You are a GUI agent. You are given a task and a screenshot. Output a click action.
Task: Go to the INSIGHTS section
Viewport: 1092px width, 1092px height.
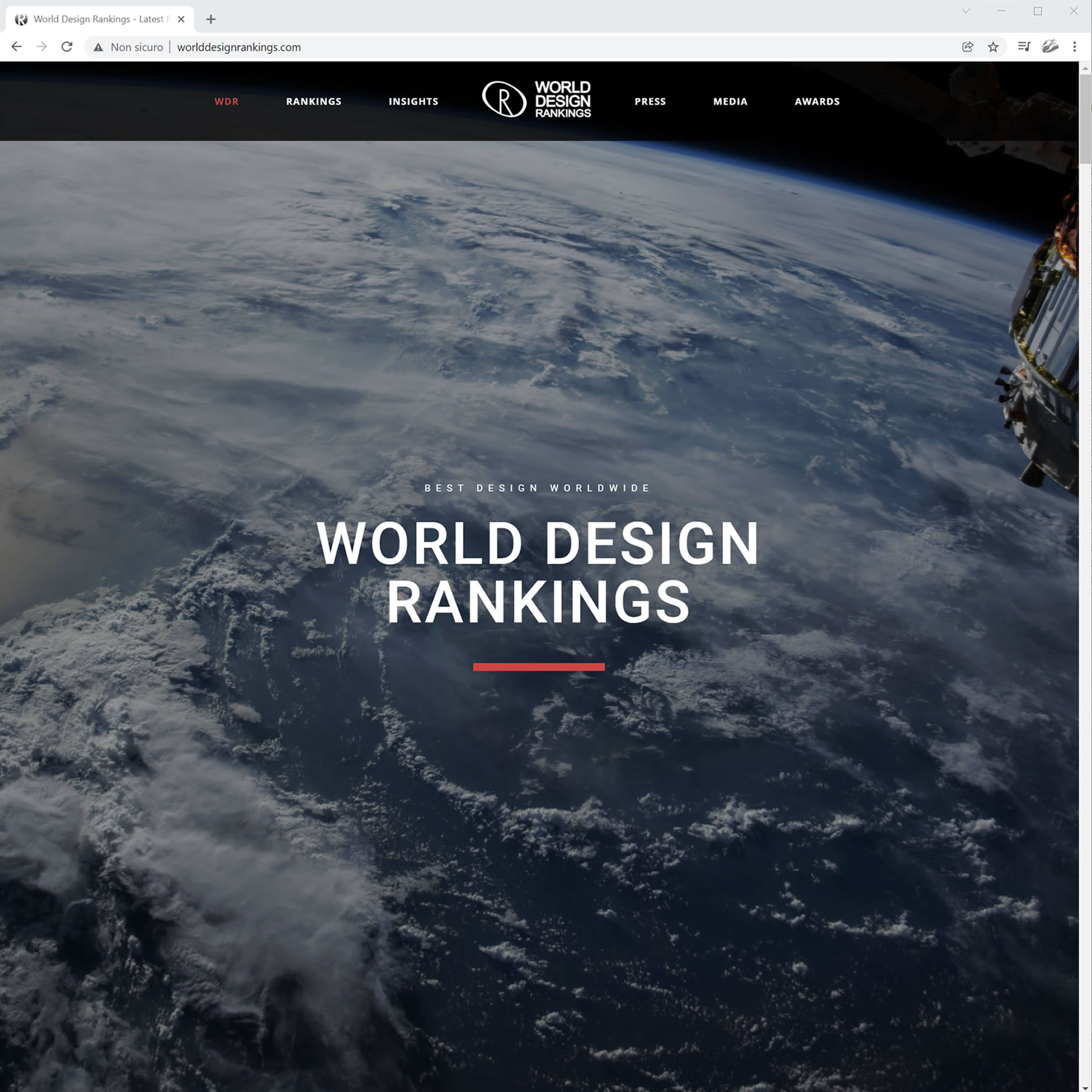point(413,101)
